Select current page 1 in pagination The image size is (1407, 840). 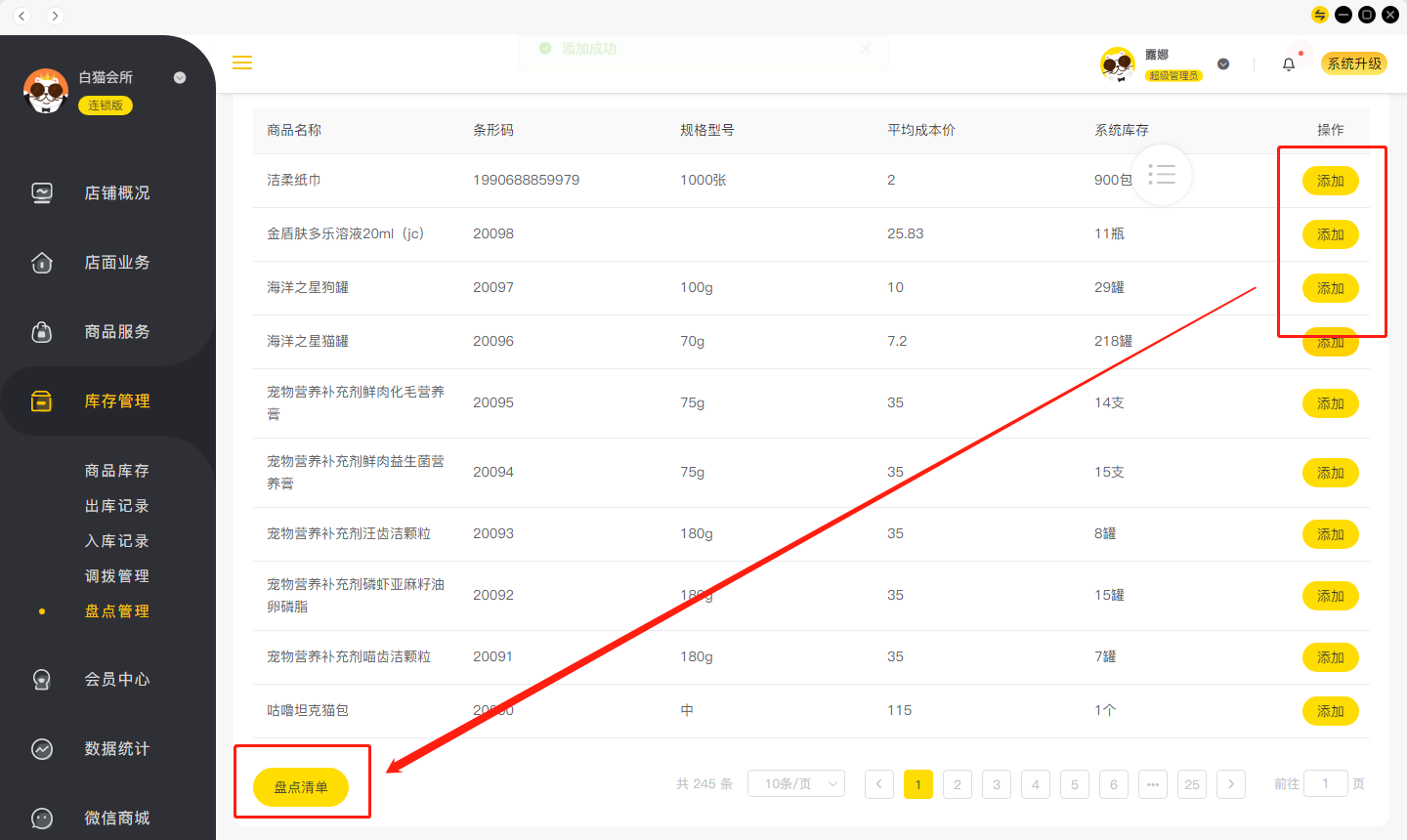pos(918,784)
